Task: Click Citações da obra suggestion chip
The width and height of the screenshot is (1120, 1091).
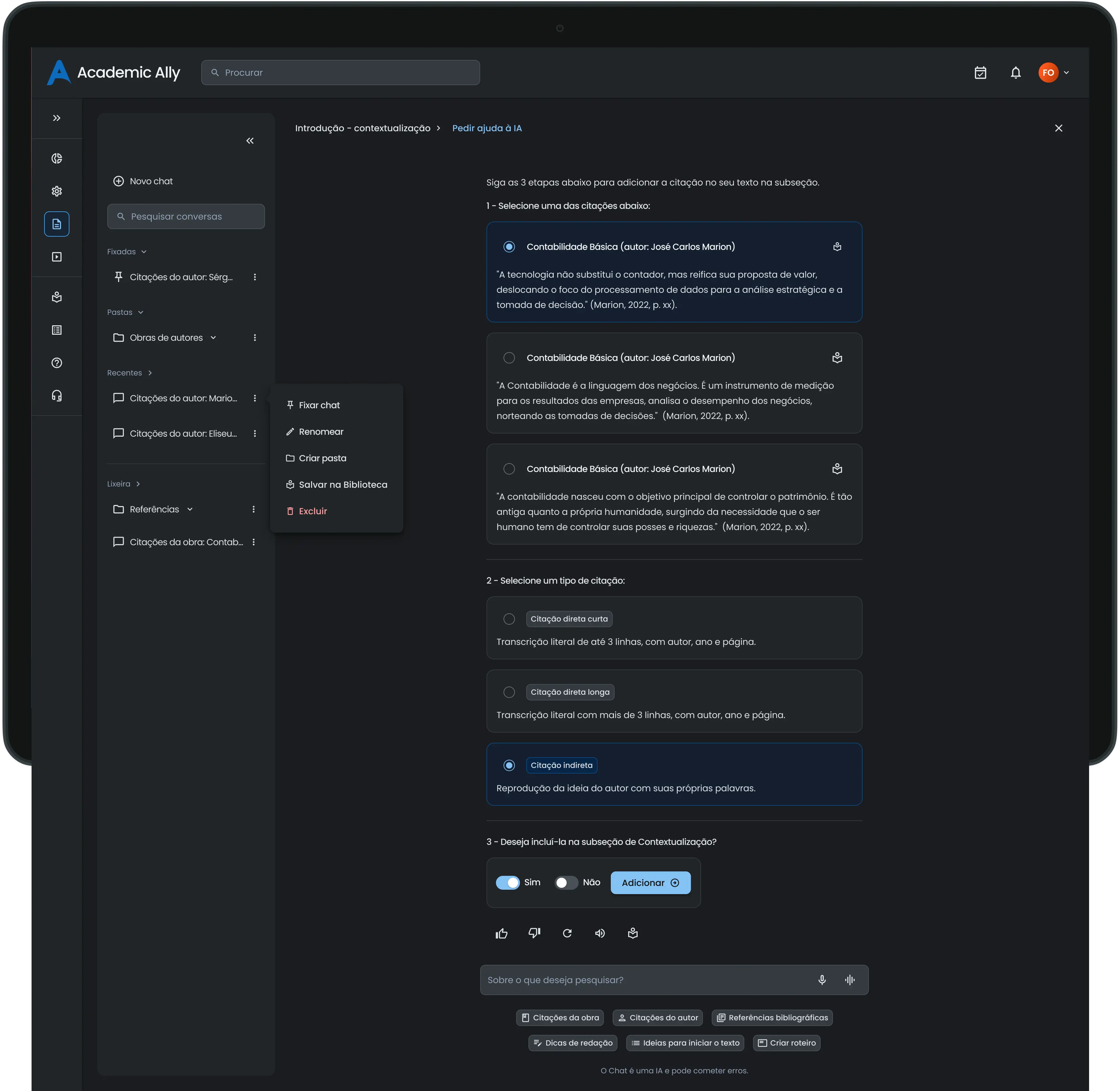Action: click(560, 1018)
